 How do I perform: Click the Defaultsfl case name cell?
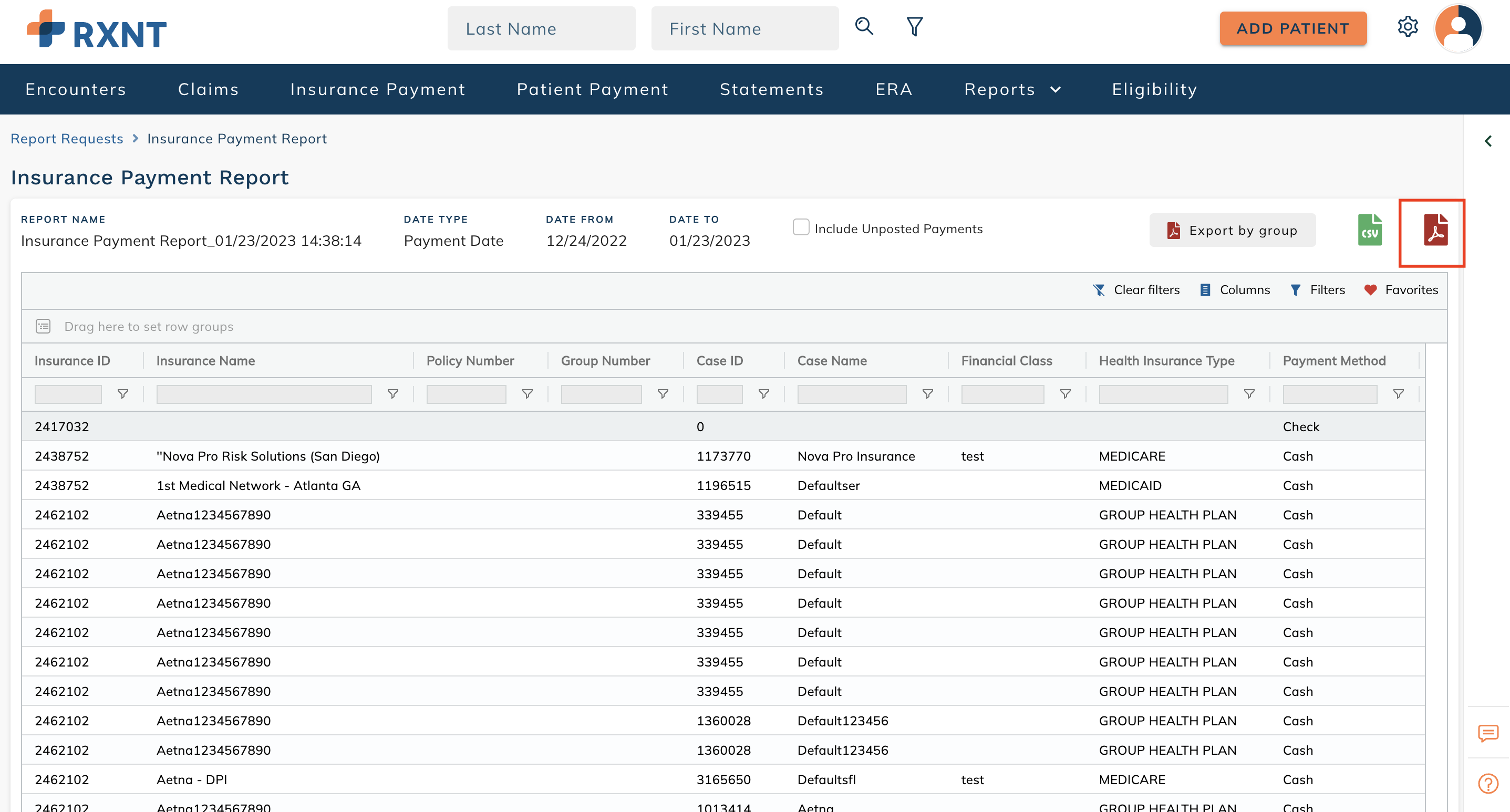pyautogui.click(x=826, y=779)
